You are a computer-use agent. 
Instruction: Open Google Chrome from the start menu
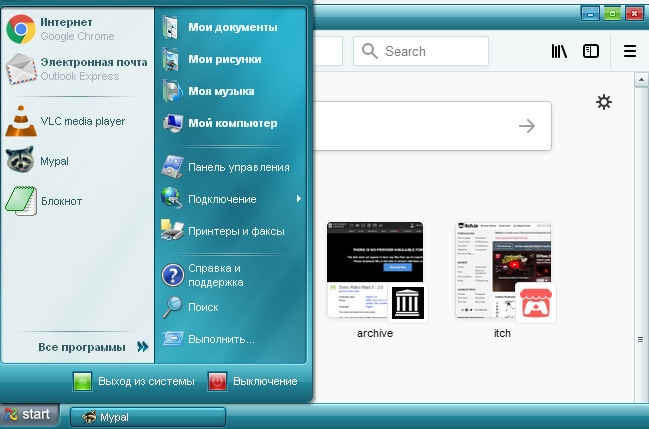pyautogui.click(x=21, y=29)
